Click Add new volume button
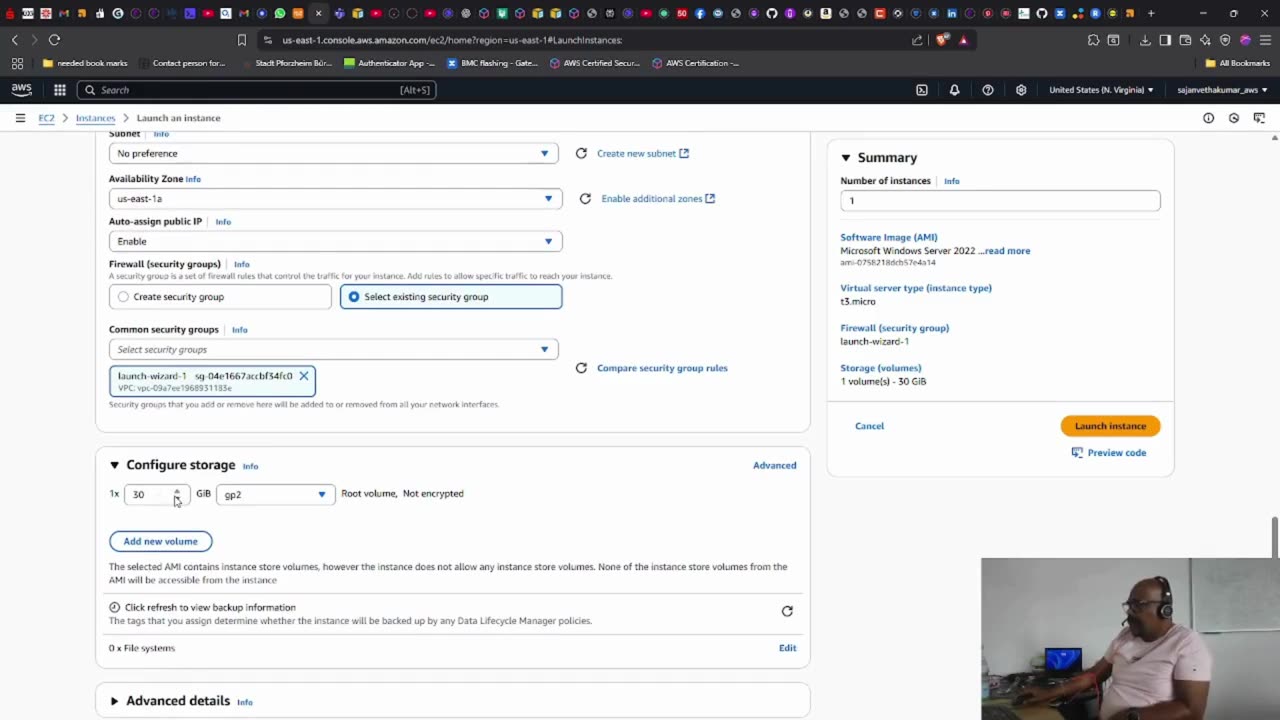The height and width of the screenshot is (720, 1280). pyautogui.click(x=160, y=541)
